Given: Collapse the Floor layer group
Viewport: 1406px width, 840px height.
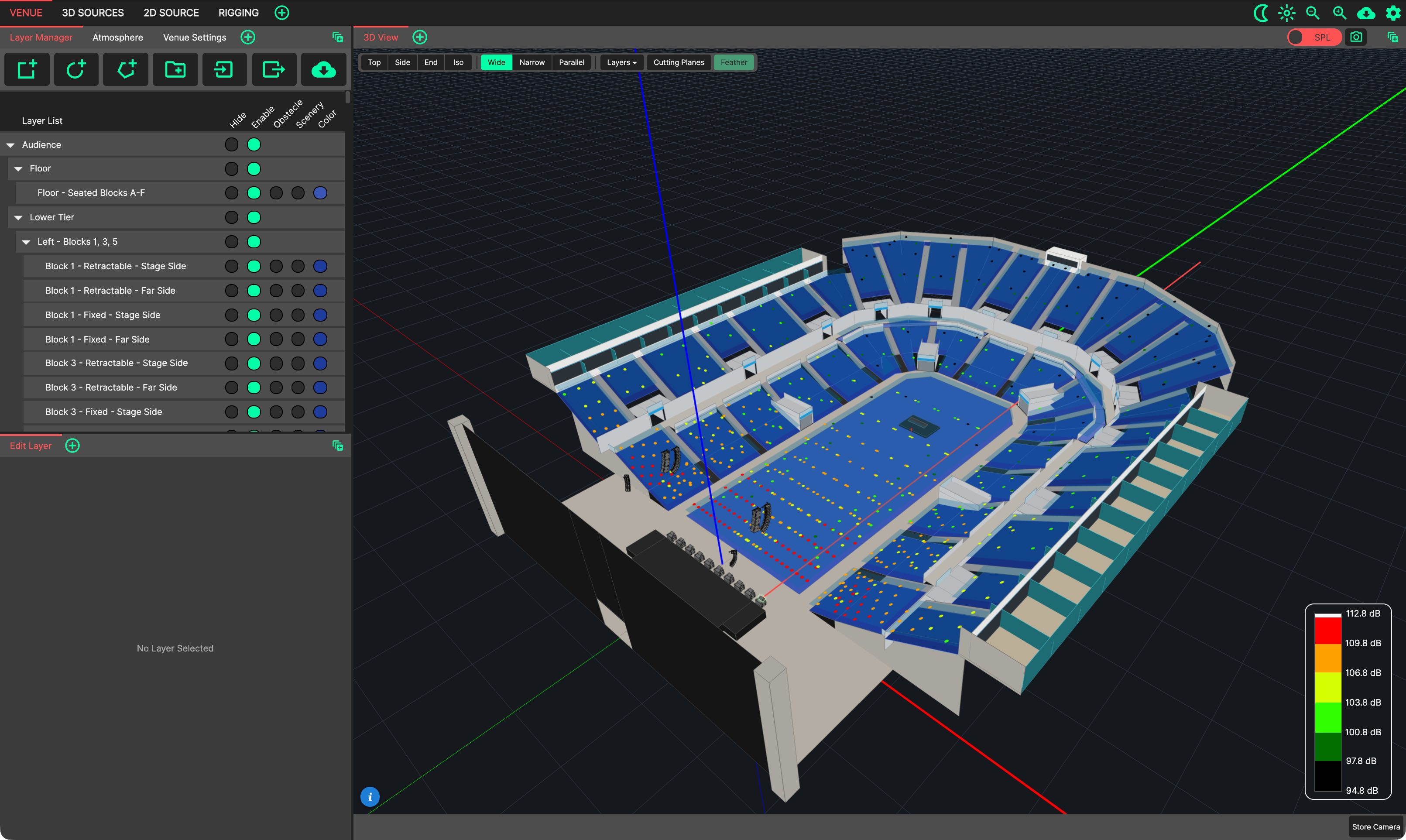Looking at the screenshot, I should pyautogui.click(x=18, y=169).
